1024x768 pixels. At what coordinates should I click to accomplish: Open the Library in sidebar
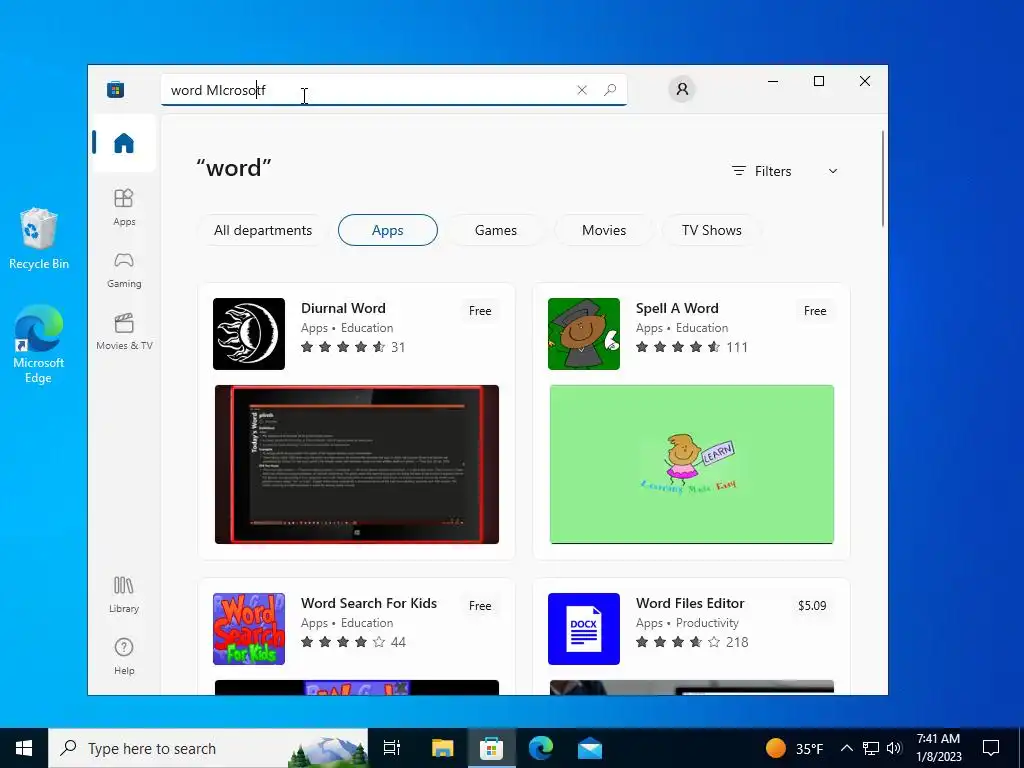pos(124,594)
